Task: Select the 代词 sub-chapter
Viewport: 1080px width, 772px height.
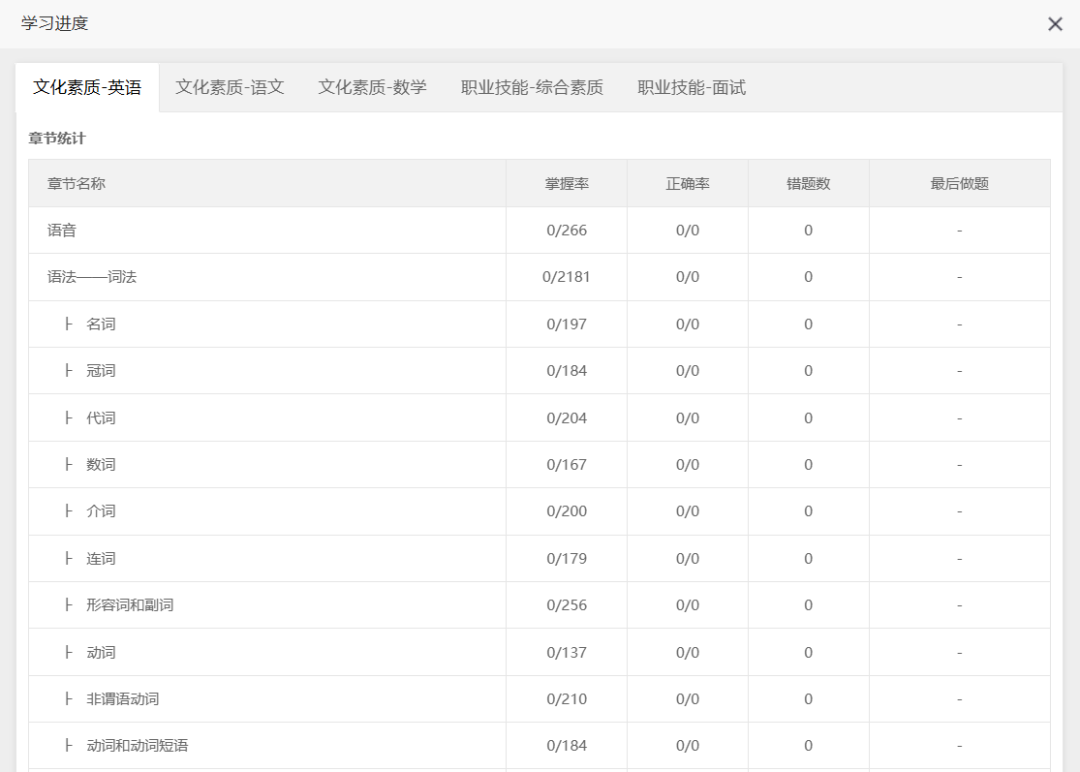Action: coord(101,418)
